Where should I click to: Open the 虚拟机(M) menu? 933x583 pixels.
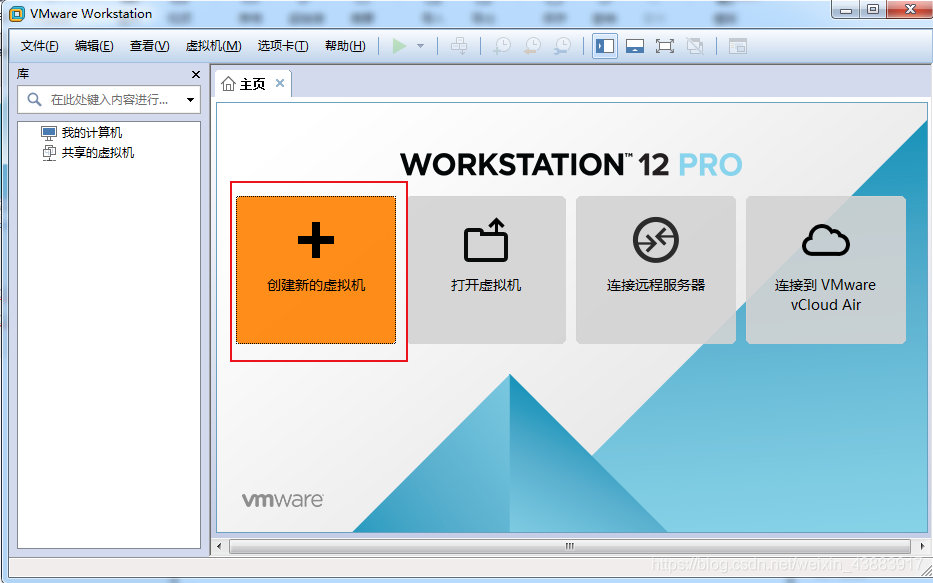[x=213, y=46]
